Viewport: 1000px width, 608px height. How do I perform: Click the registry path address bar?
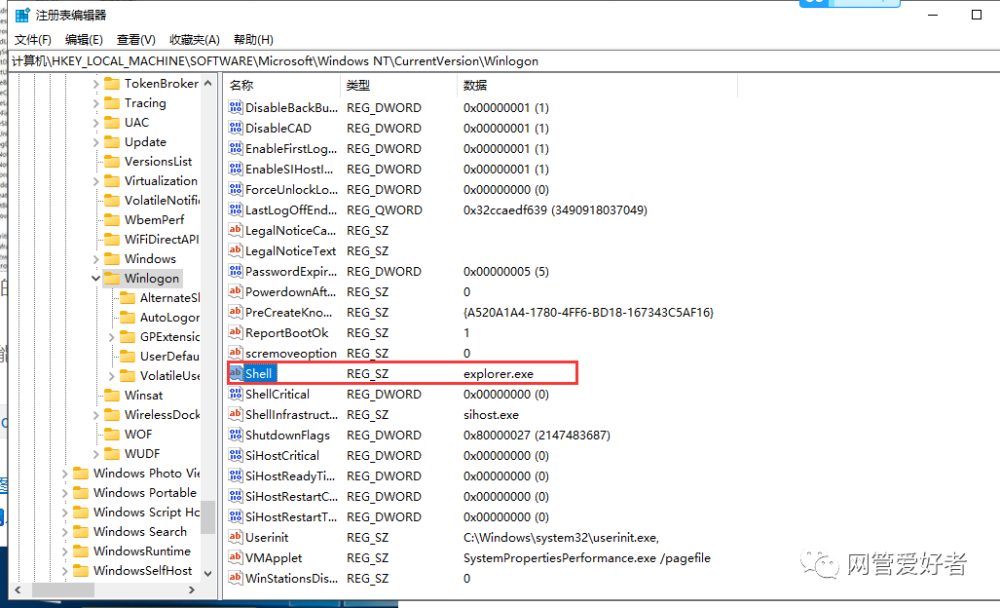504,61
